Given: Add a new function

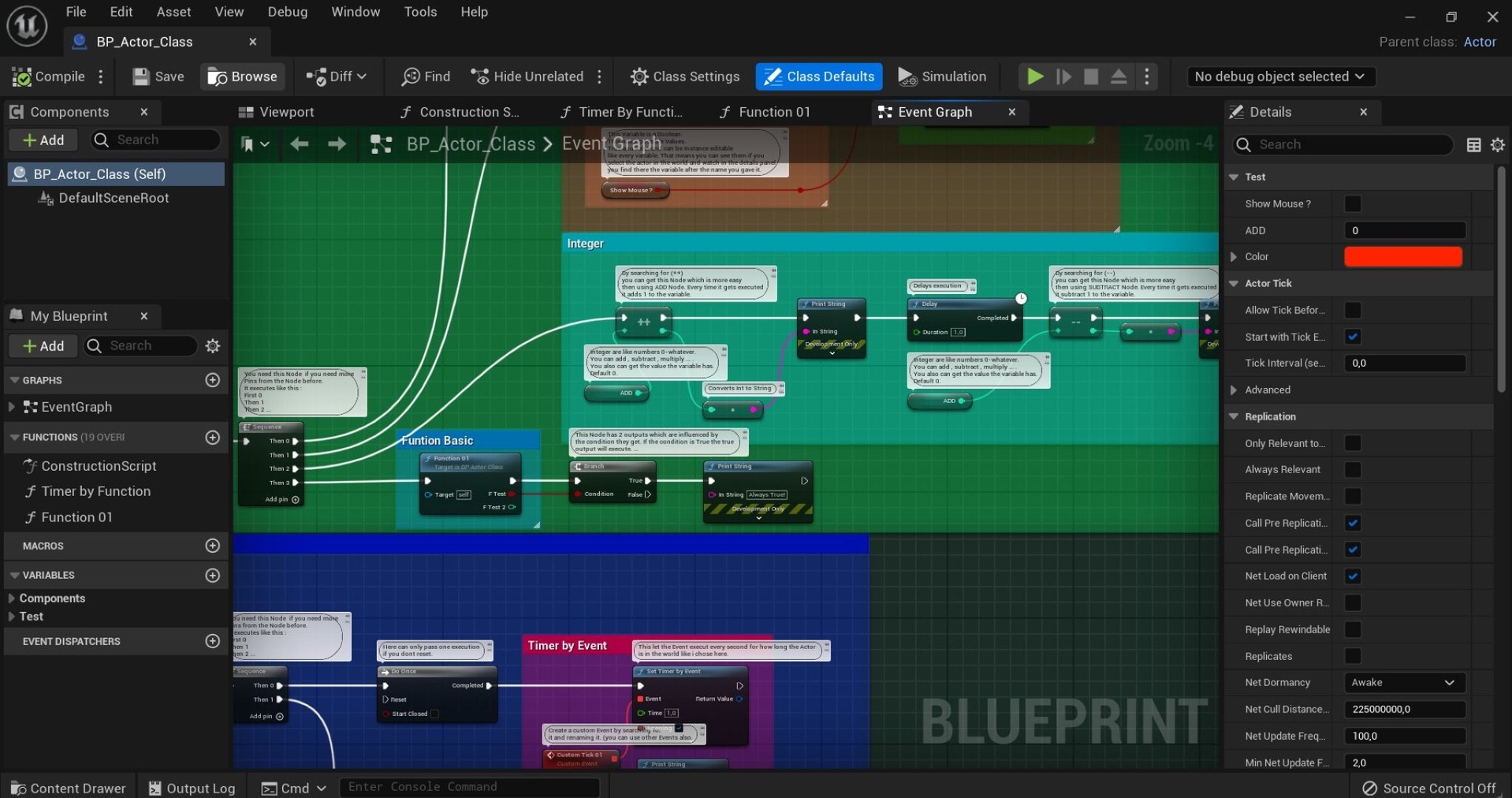Looking at the screenshot, I should coord(212,437).
